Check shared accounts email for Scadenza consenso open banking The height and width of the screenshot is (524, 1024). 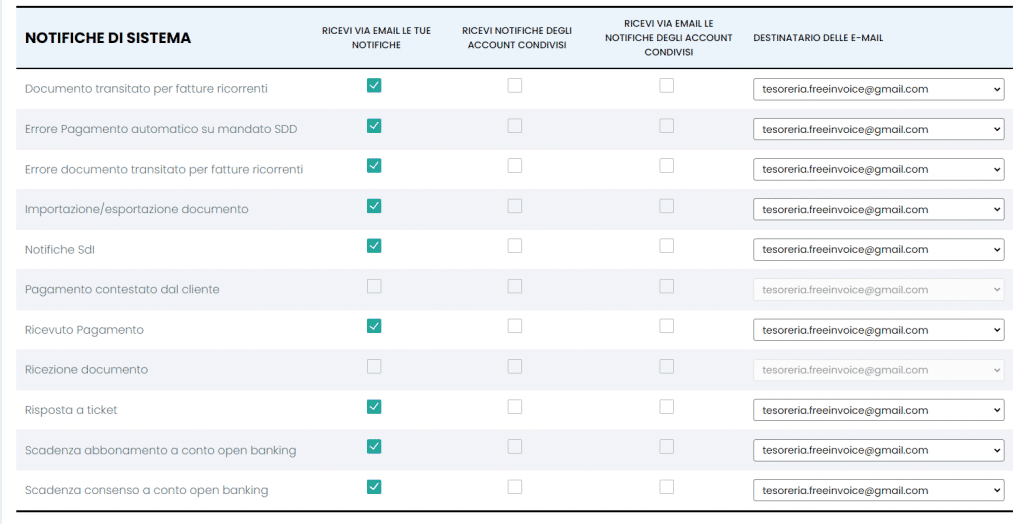pos(667,487)
